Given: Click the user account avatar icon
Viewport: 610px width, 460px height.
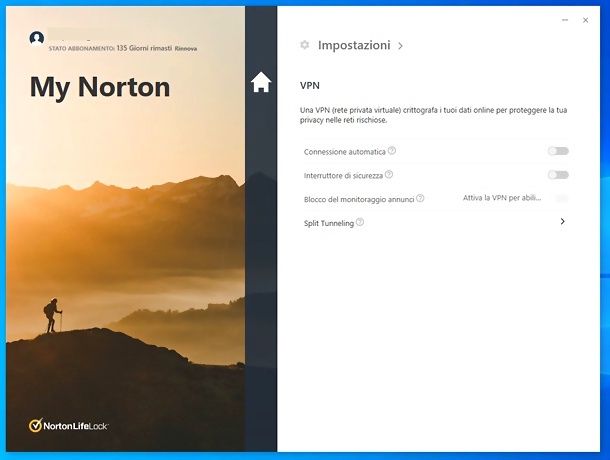Looking at the screenshot, I should (x=37, y=39).
